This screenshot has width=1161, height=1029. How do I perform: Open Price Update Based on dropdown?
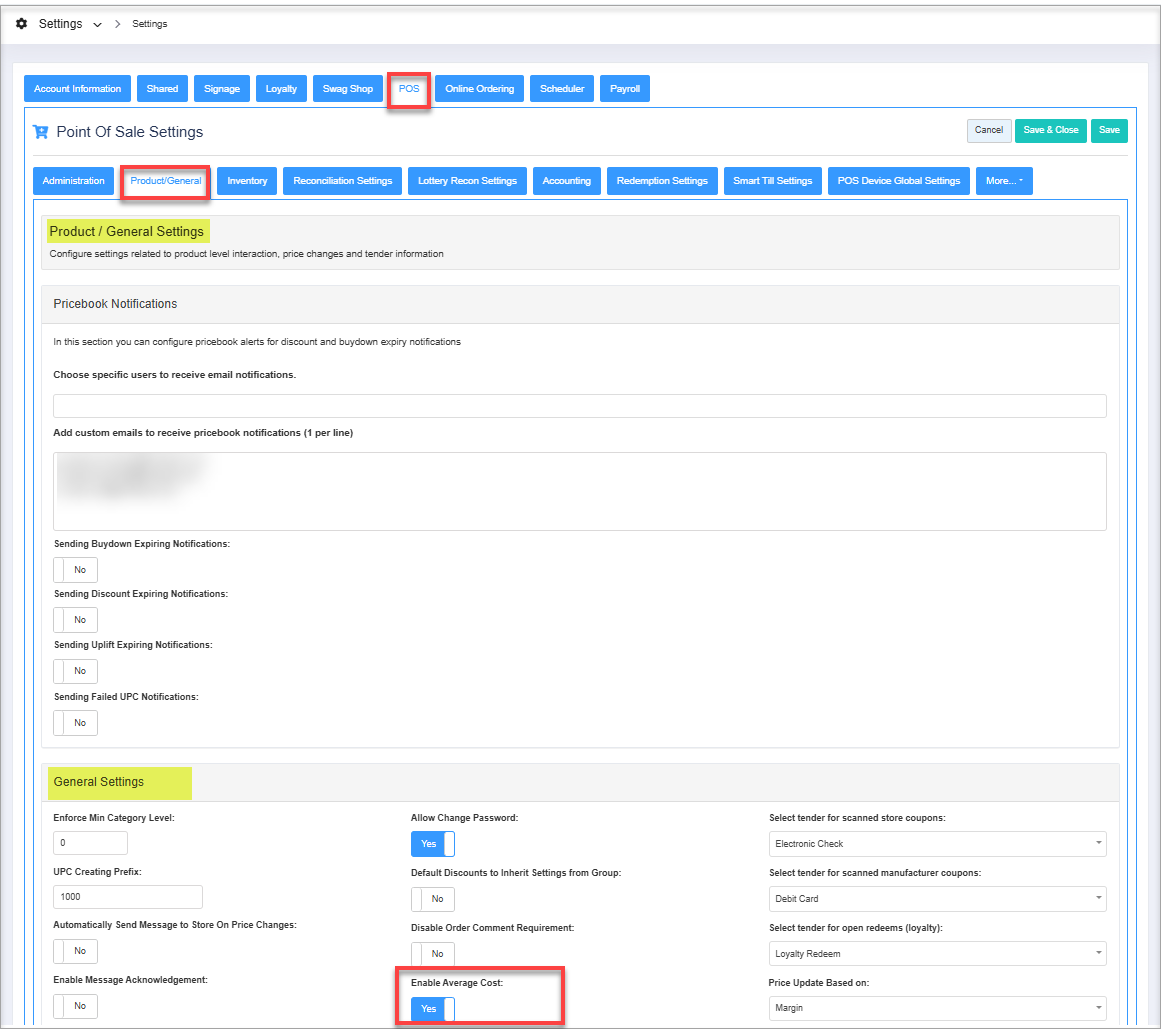coord(937,1008)
